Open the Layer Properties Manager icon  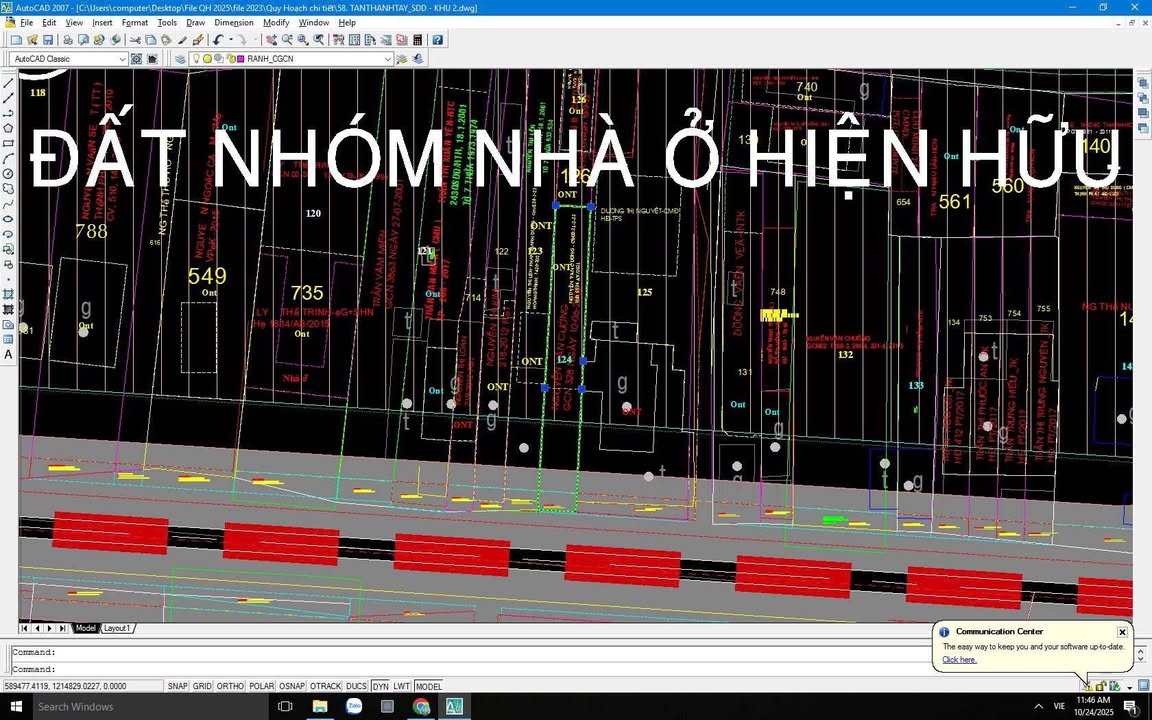[x=180, y=58]
